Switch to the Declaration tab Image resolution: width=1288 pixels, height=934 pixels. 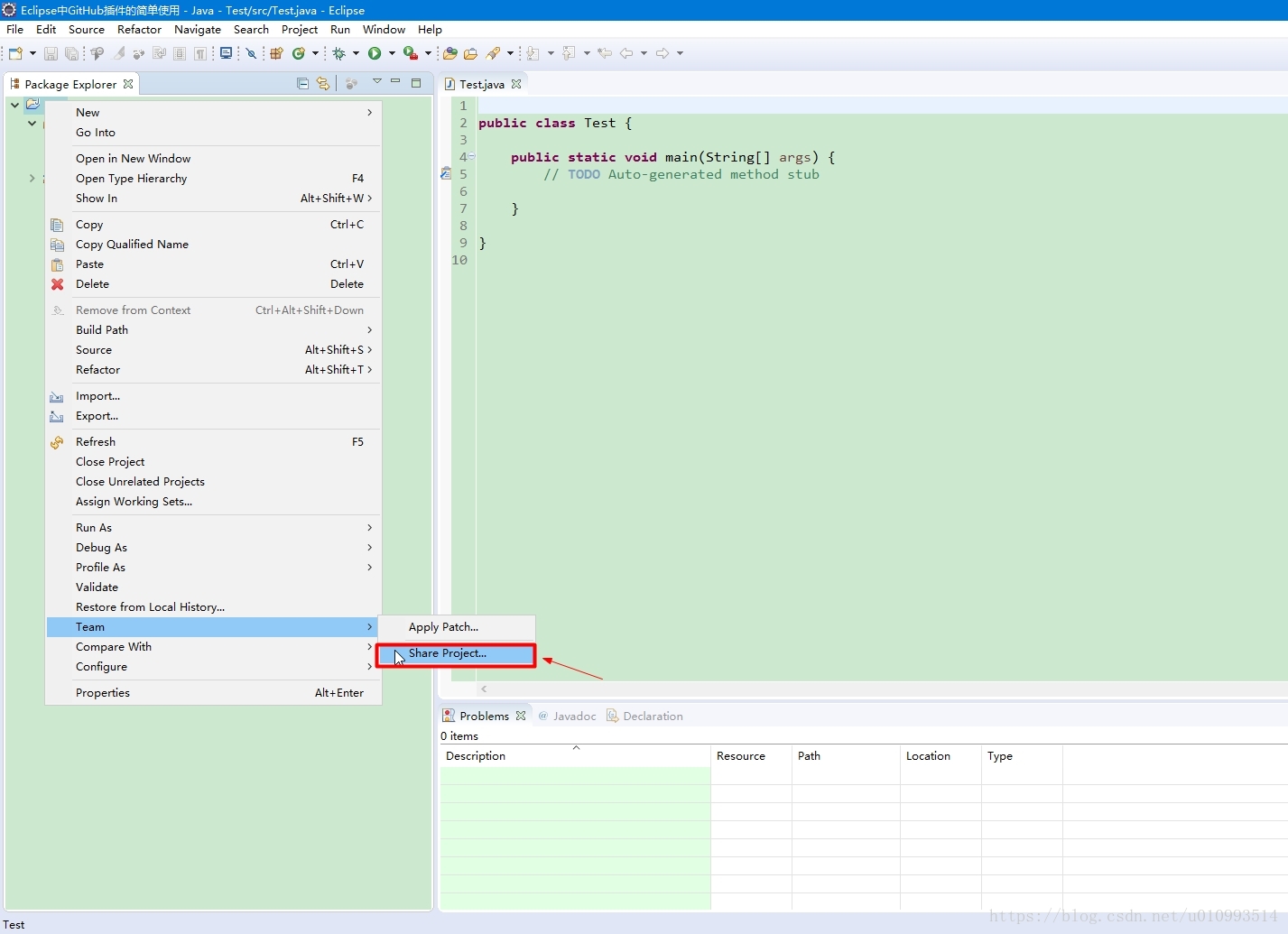pos(644,717)
